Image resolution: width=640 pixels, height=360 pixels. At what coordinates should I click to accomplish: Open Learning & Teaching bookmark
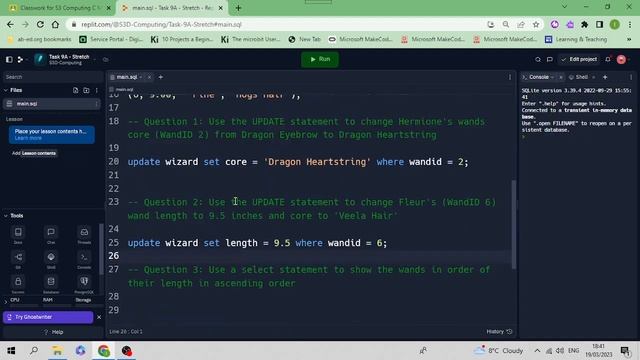[576, 40]
